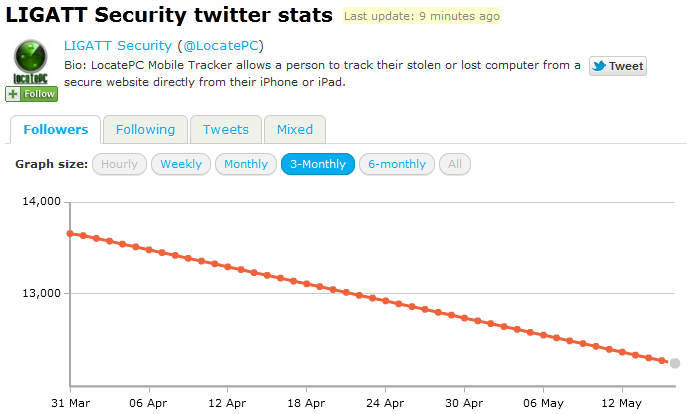Choose the 6-monthly graph size

pos(397,164)
